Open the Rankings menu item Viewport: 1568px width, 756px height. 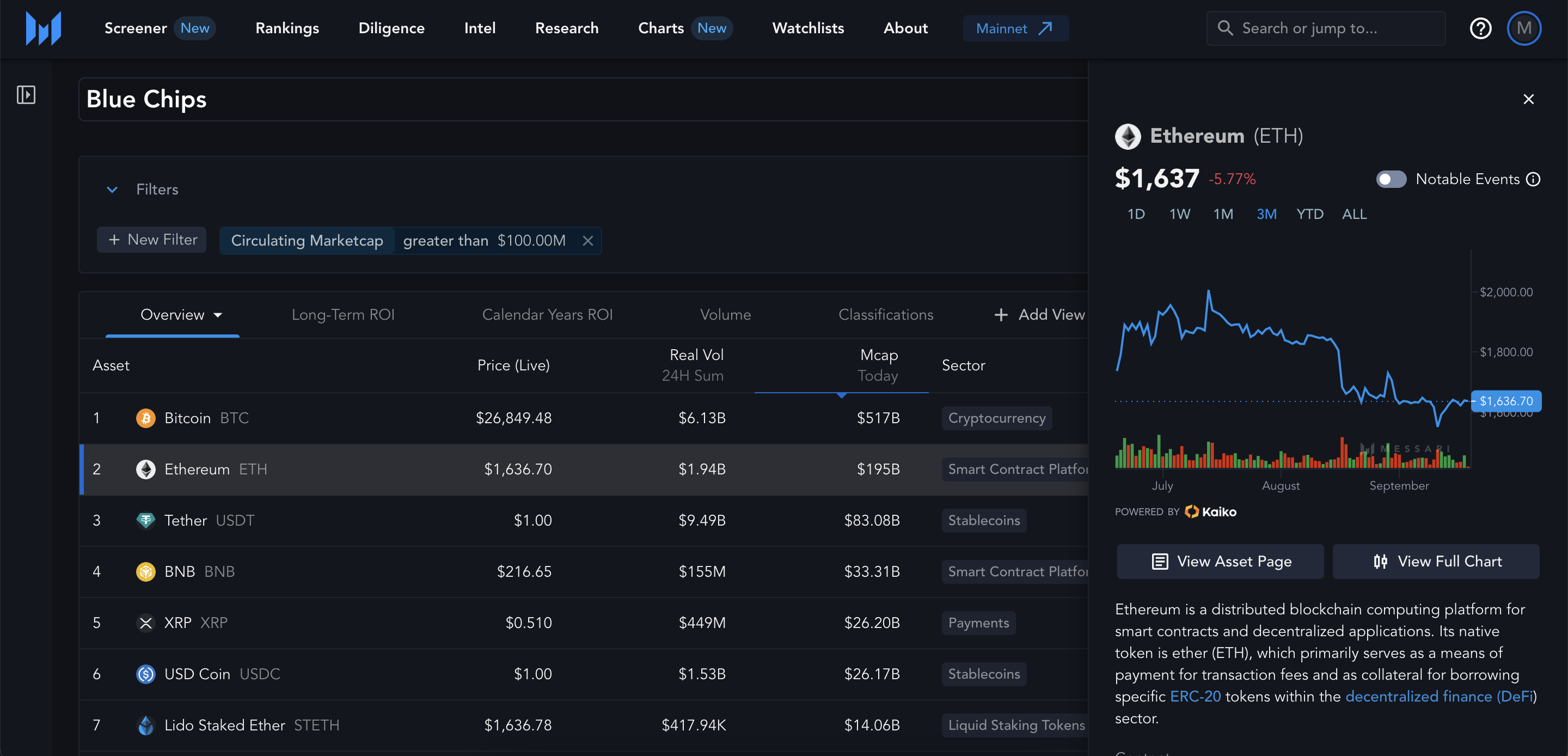(x=287, y=28)
